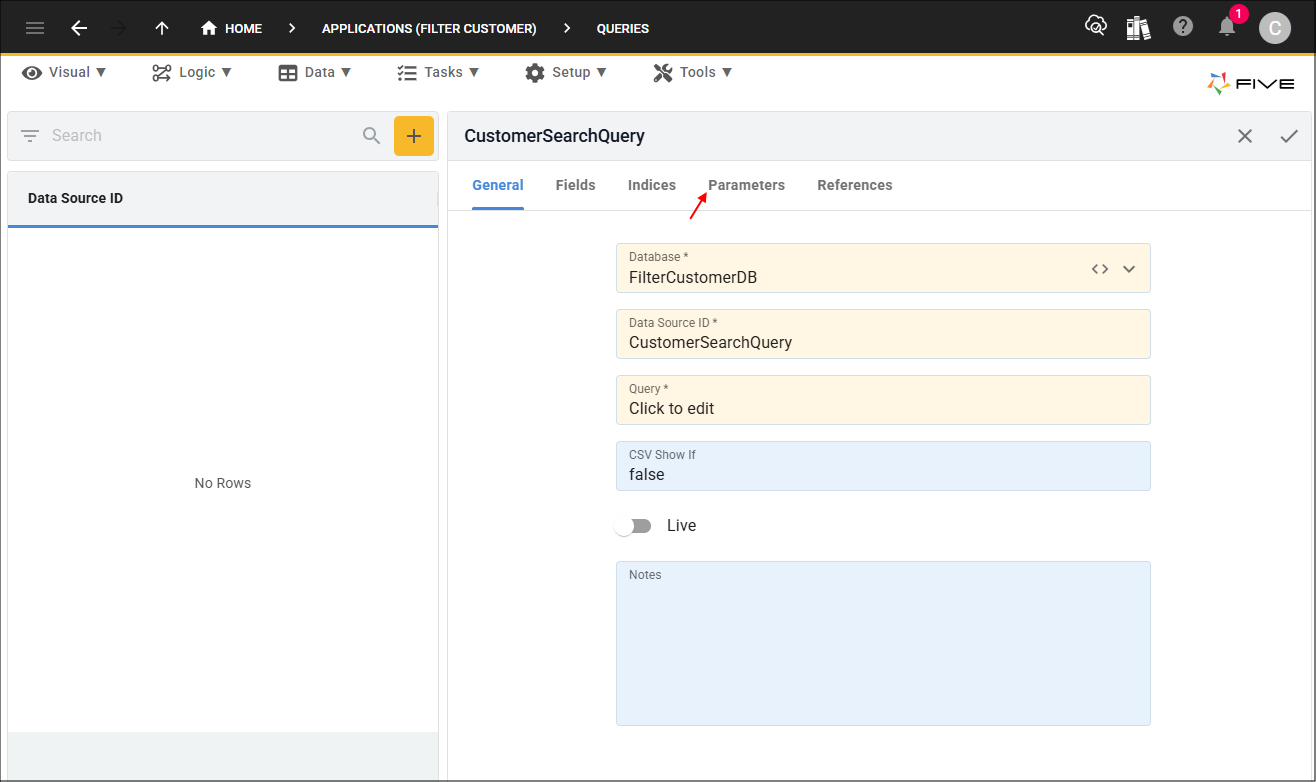Open code editor icon in Database field
The height and width of the screenshot is (782, 1316).
point(1100,269)
